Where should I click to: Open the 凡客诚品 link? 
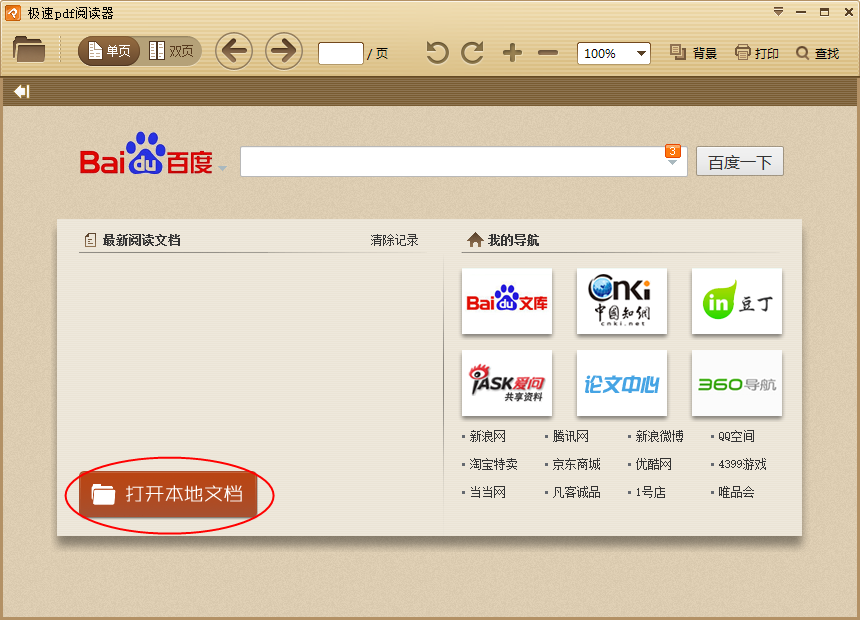pyautogui.click(x=576, y=492)
